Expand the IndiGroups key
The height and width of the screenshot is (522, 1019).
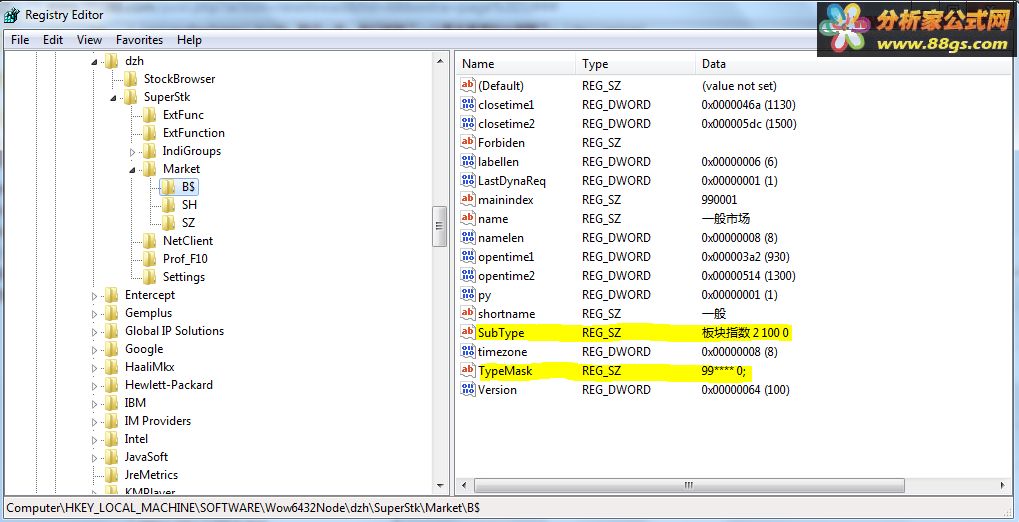click(133, 152)
